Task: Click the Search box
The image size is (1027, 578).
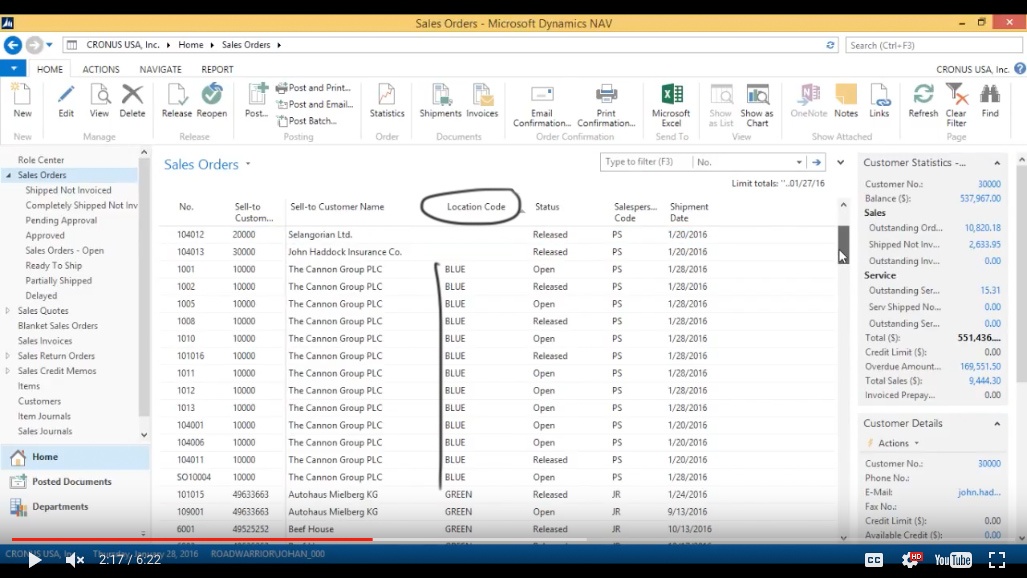Action: (x=933, y=45)
